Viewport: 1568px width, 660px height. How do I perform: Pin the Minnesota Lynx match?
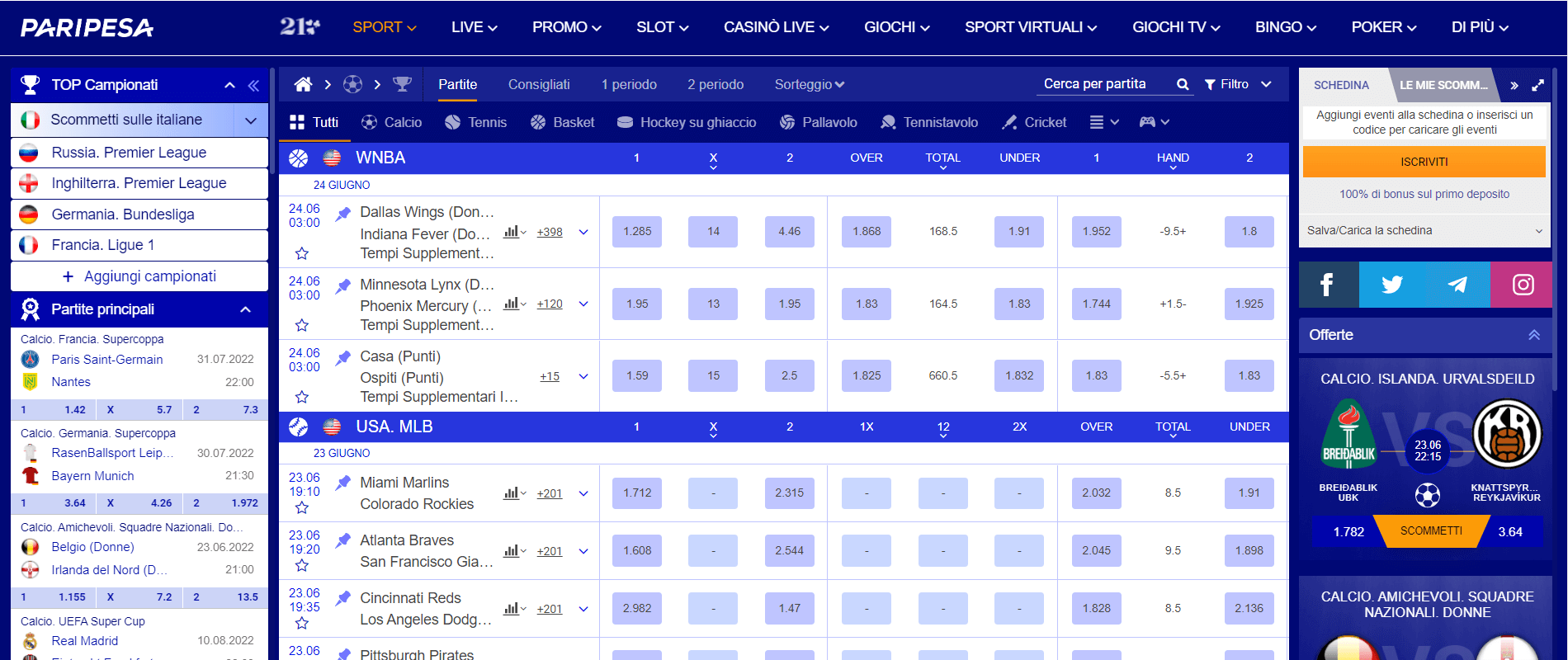(342, 286)
